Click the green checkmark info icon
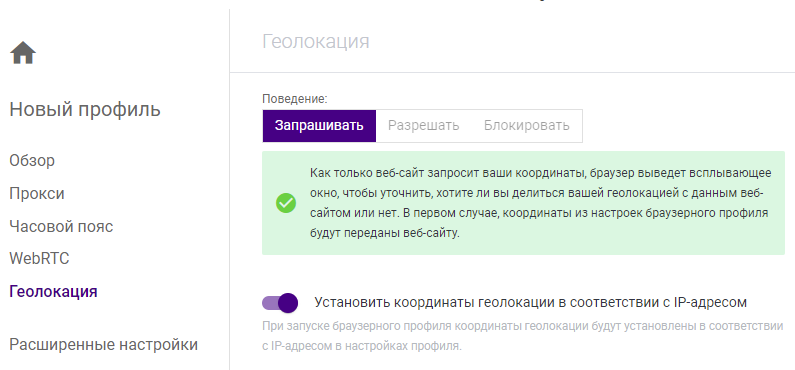795x370 pixels. (x=286, y=203)
